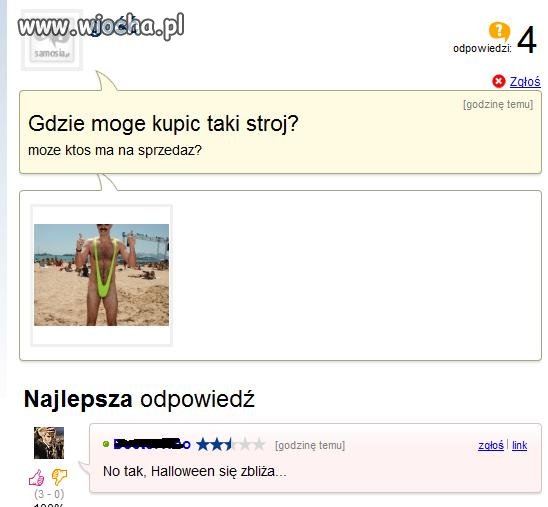548x507 pixels.
Task: Give thumbs up to the best answer
Action: click(36, 477)
